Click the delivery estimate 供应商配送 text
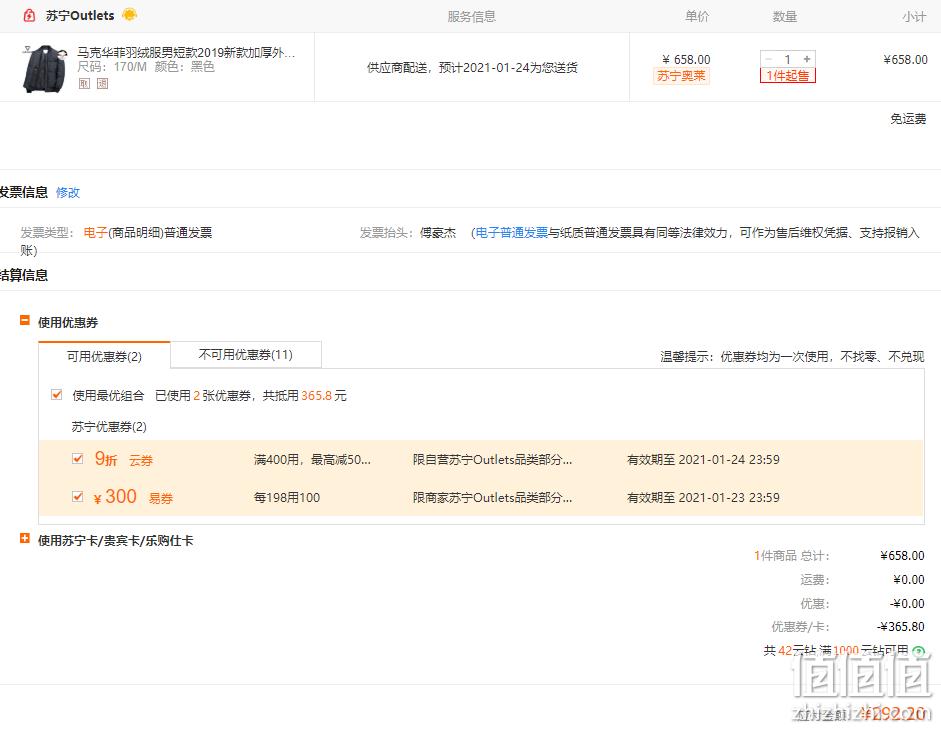Viewport: 941px width, 730px height. pos(472,67)
